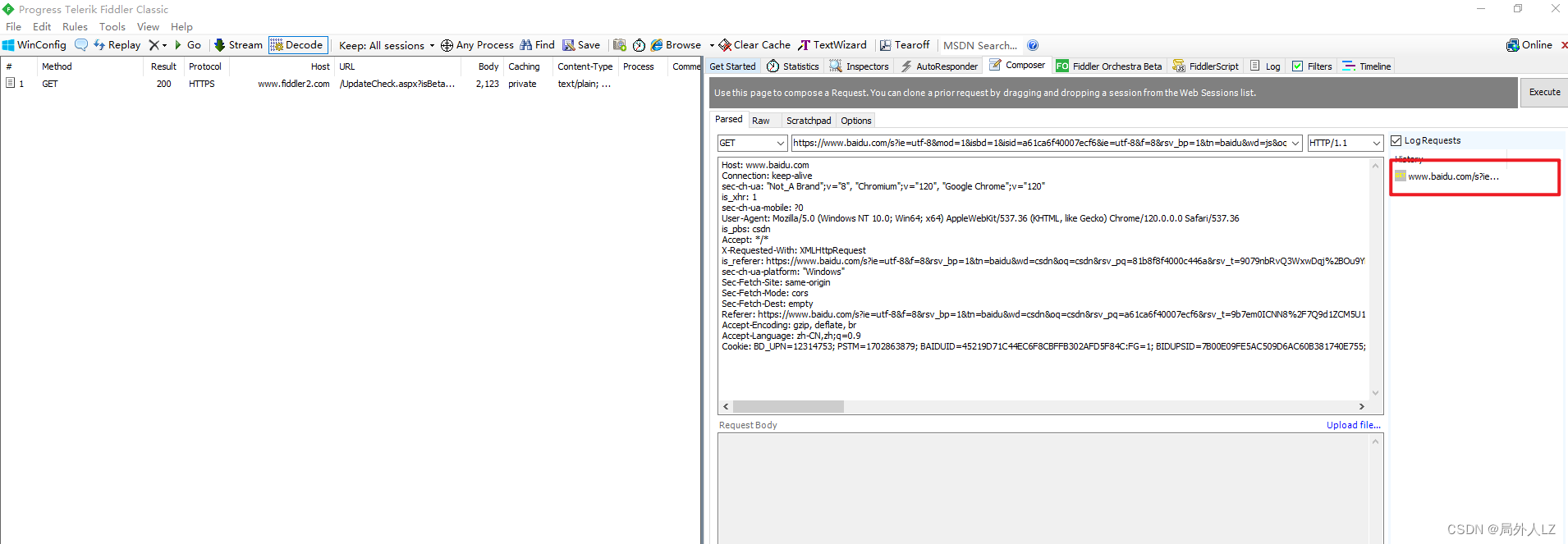Click the headers scrollbar right arrow

pos(1361,407)
